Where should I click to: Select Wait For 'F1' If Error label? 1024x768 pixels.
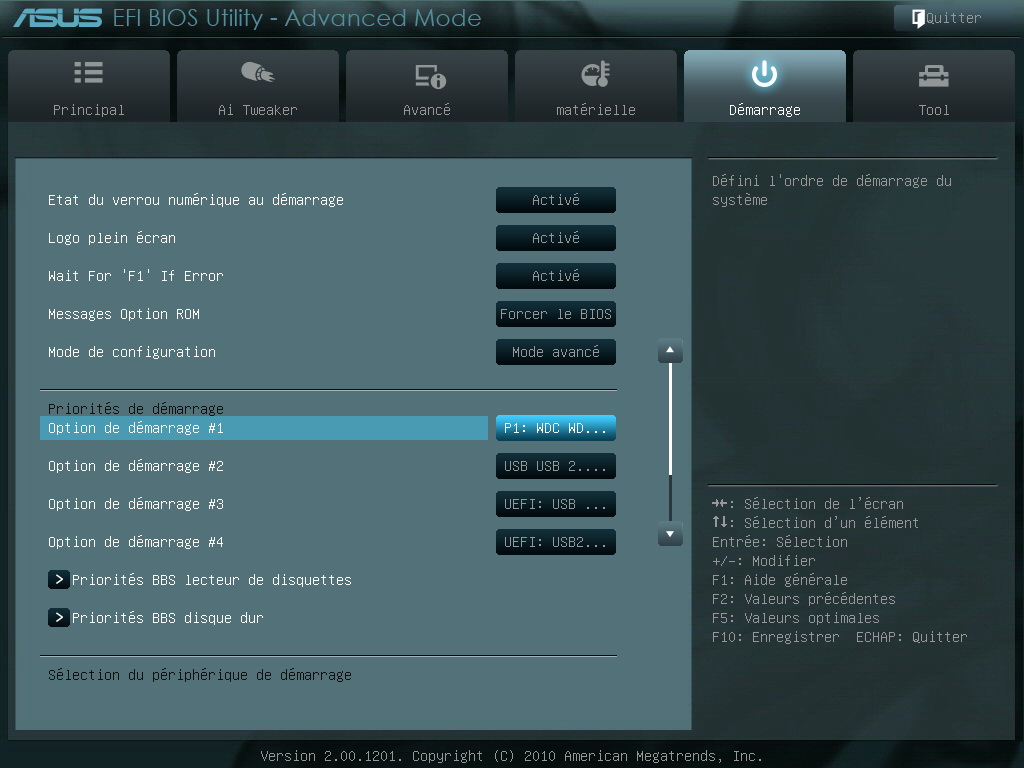click(135, 276)
